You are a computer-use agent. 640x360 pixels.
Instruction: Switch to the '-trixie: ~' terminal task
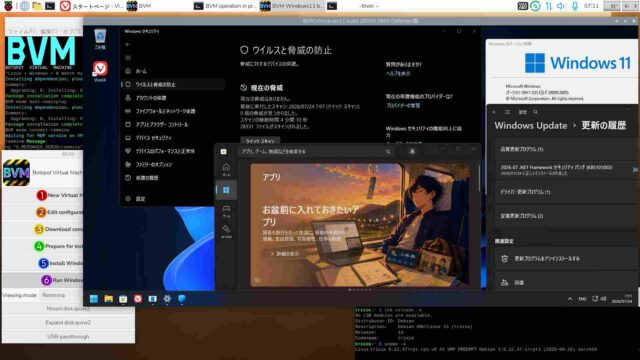click(x=359, y=6)
